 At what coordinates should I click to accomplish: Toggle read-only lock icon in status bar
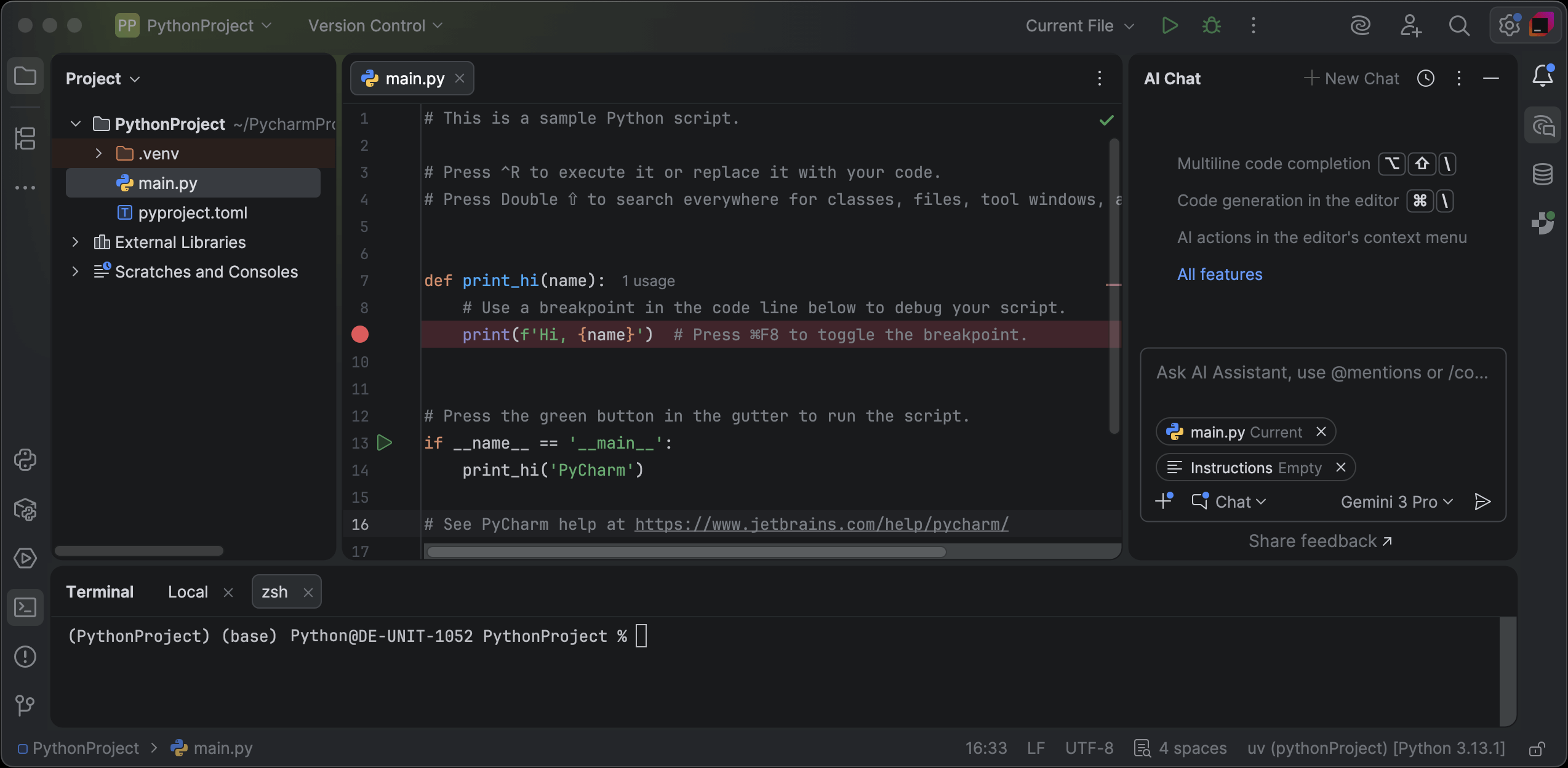pyautogui.click(x=1536, y=749)
